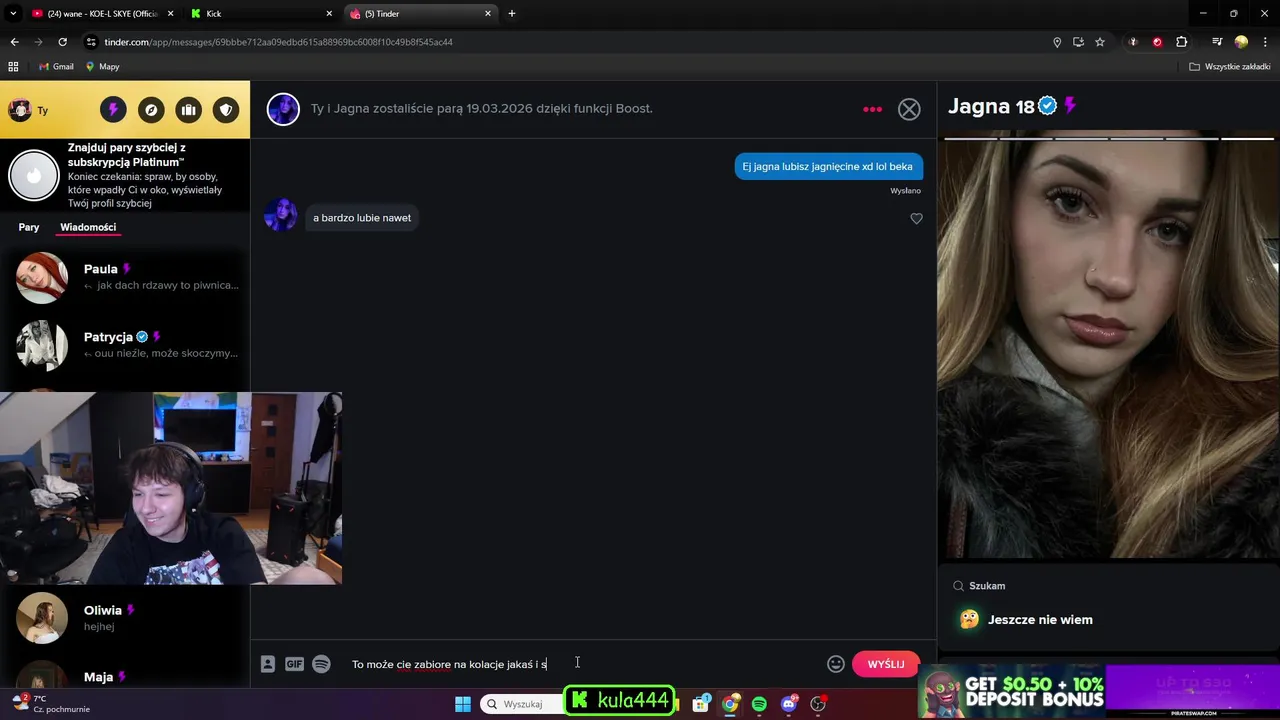Screen dimensions: 1280x720
Task: Click the blue verified badge next to Jagna 18
Action: pyautogui.click(x=1047, y=106)
